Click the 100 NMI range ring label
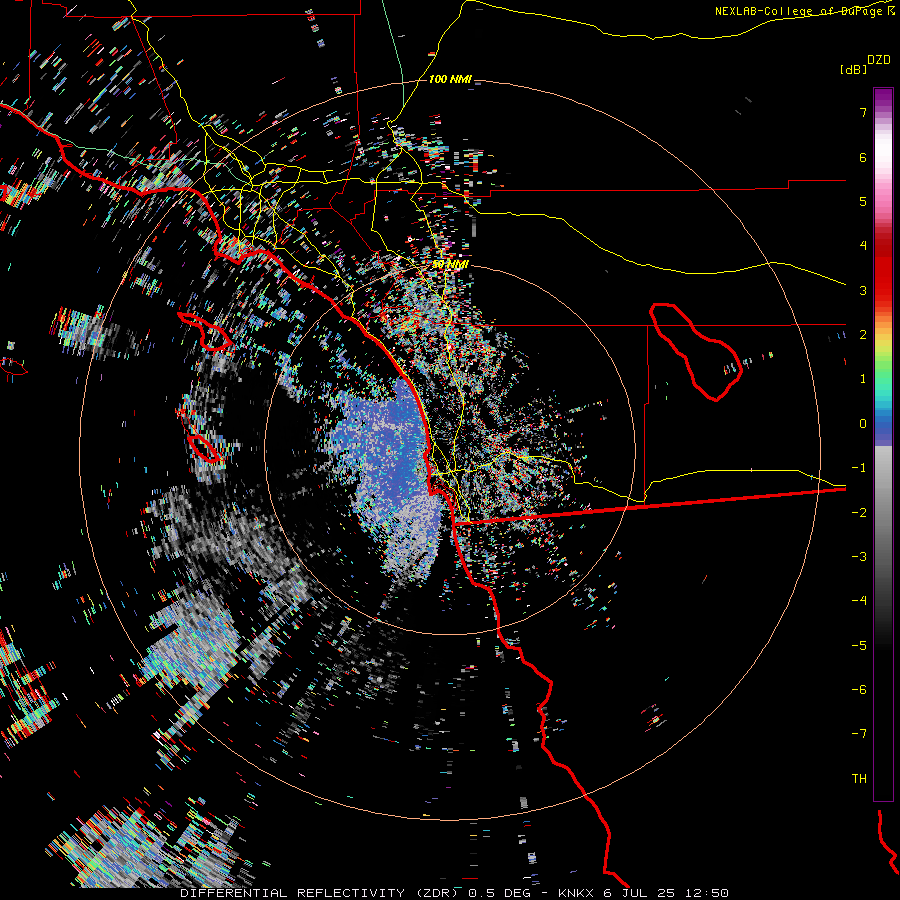The width and height of the screenshot is (900, 900). pos(450,79)
